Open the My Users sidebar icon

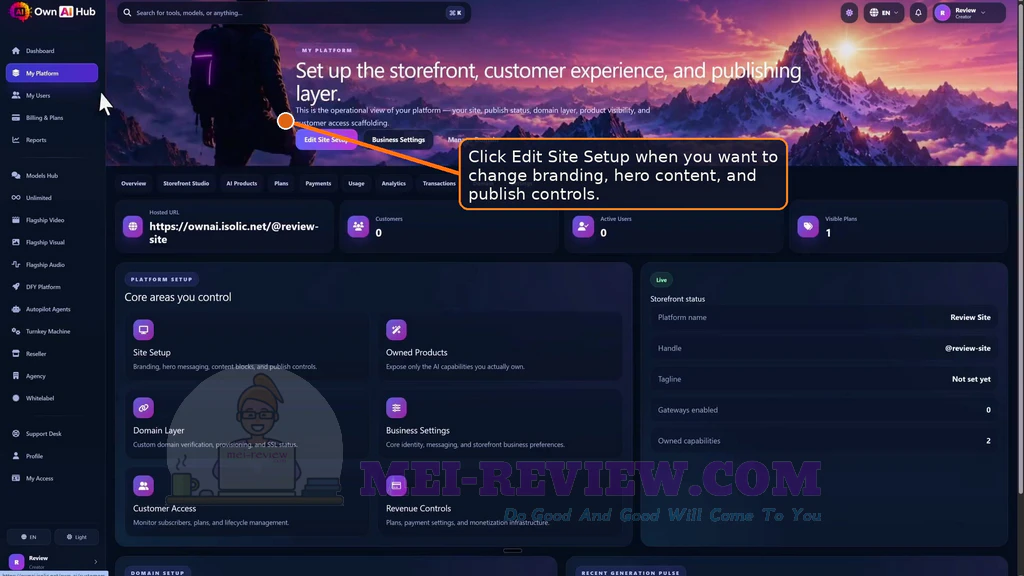pyautogui.click(x=16, y=95)
